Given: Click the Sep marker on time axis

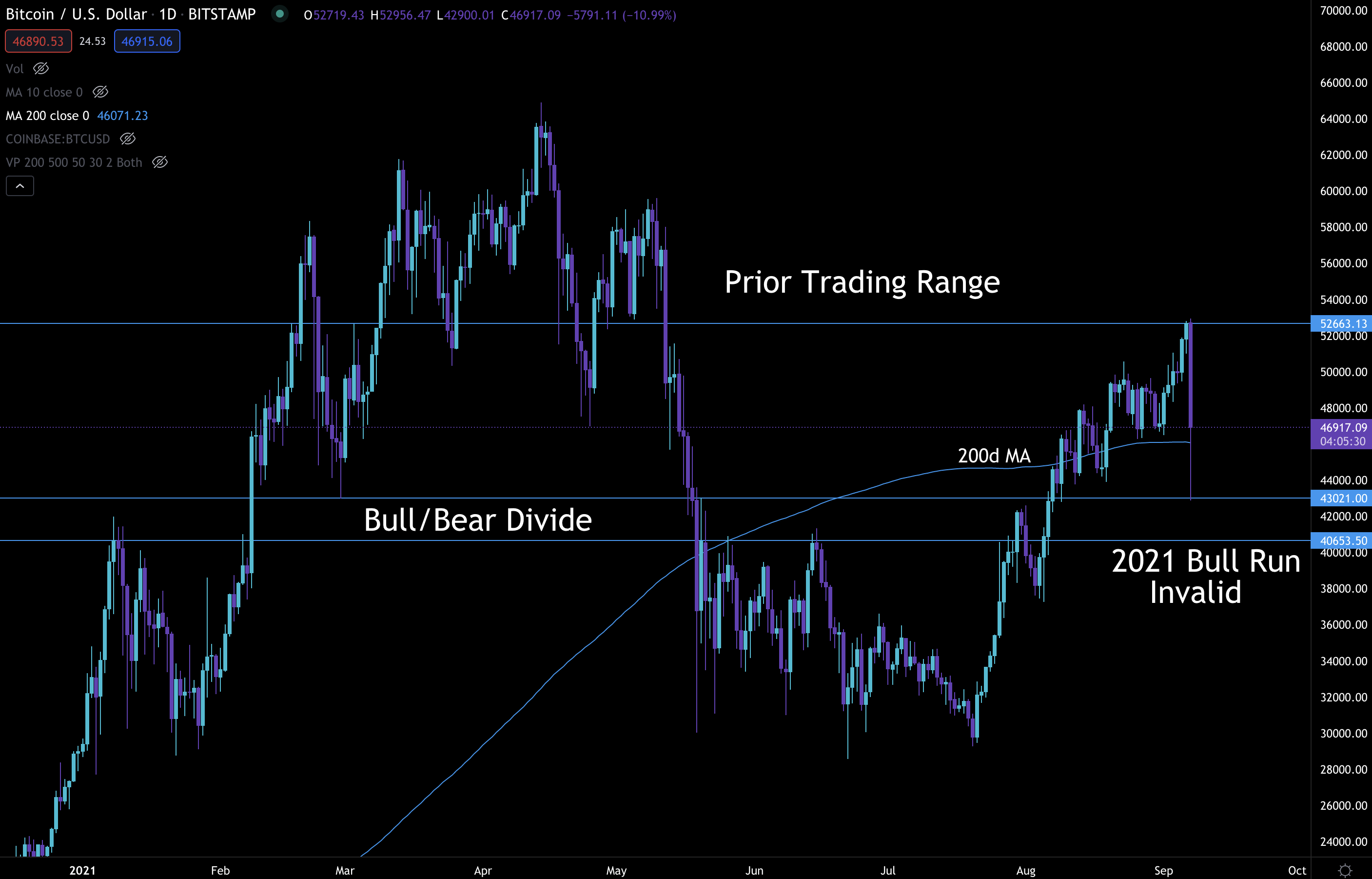Looking at the screenshot, I should [x=1163, y=870].
